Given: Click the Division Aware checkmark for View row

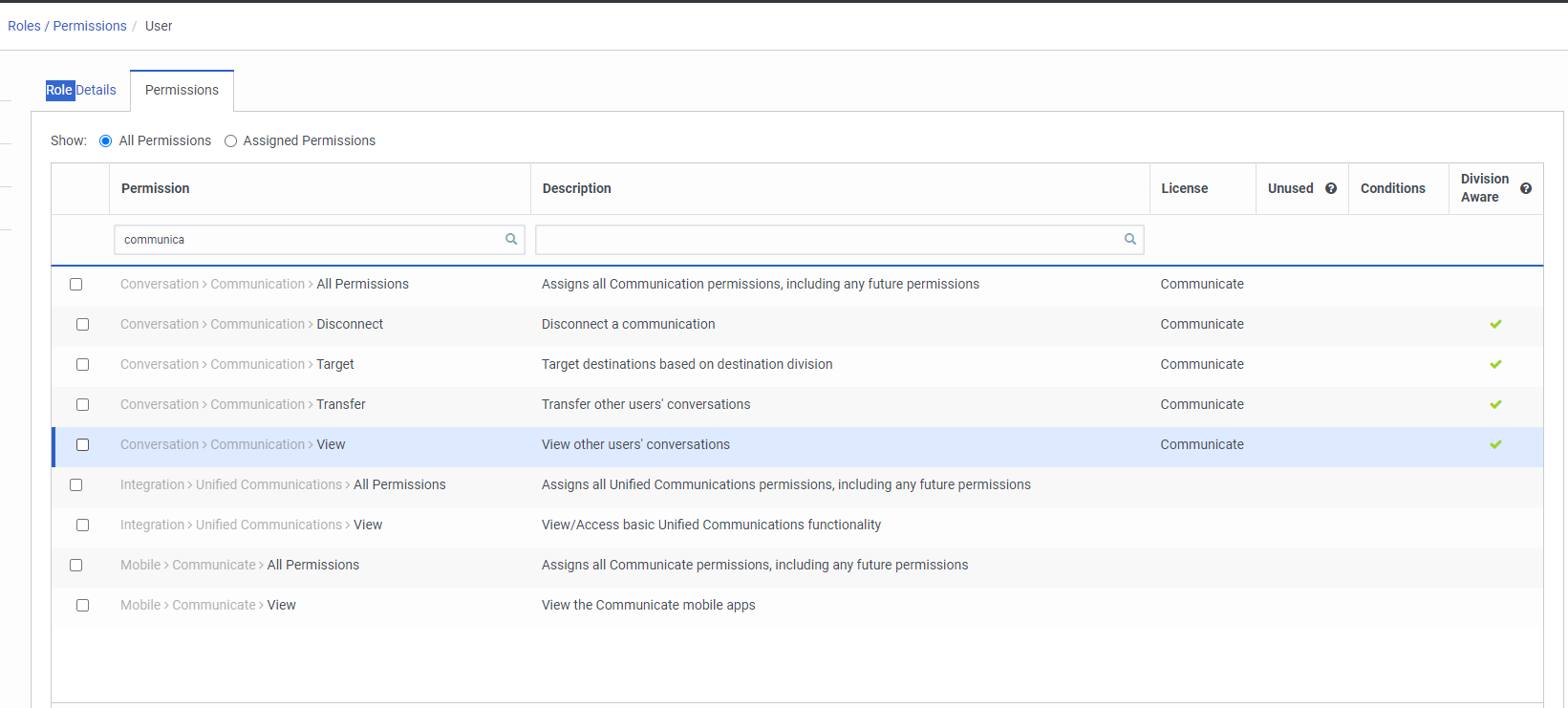Looking at the screenshot, I should [1495, 445].
